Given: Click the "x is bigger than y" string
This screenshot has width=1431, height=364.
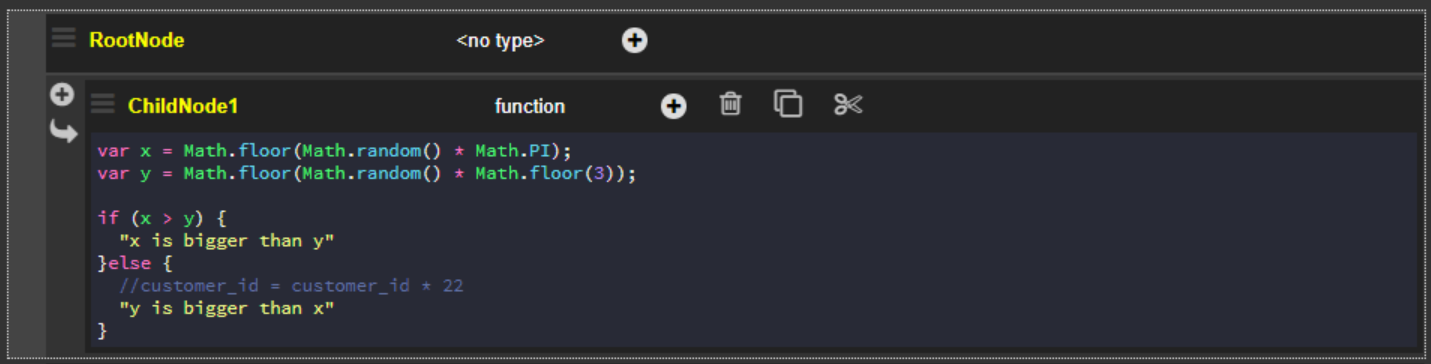Looking at the screenshot, I should (x=226, y=241).
